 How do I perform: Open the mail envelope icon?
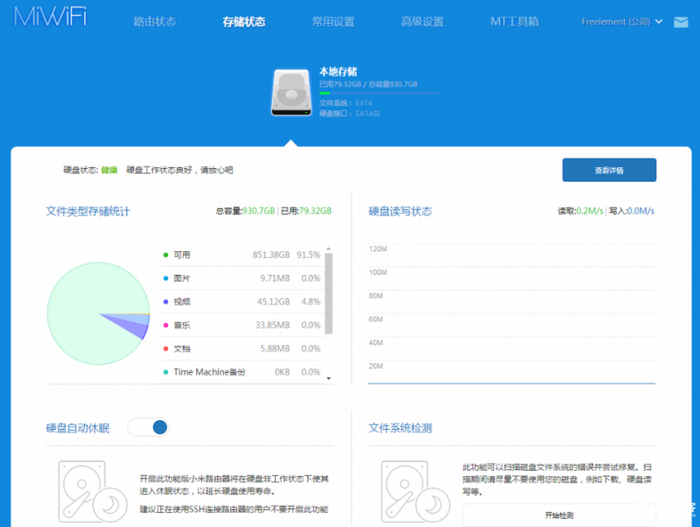[x=680, y=22]
